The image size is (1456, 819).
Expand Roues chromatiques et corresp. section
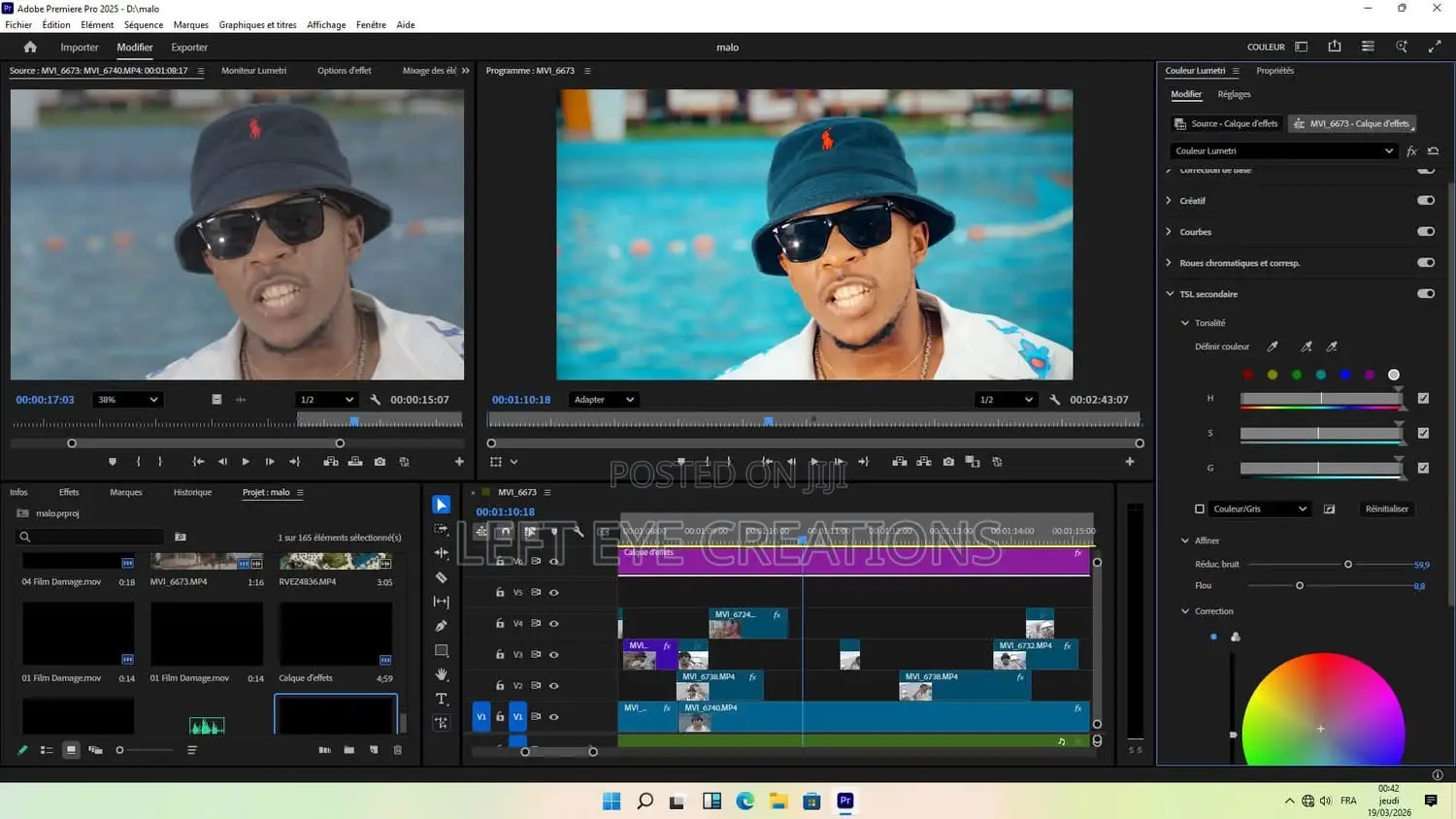pyautogui.click(x=1169, y=263)
